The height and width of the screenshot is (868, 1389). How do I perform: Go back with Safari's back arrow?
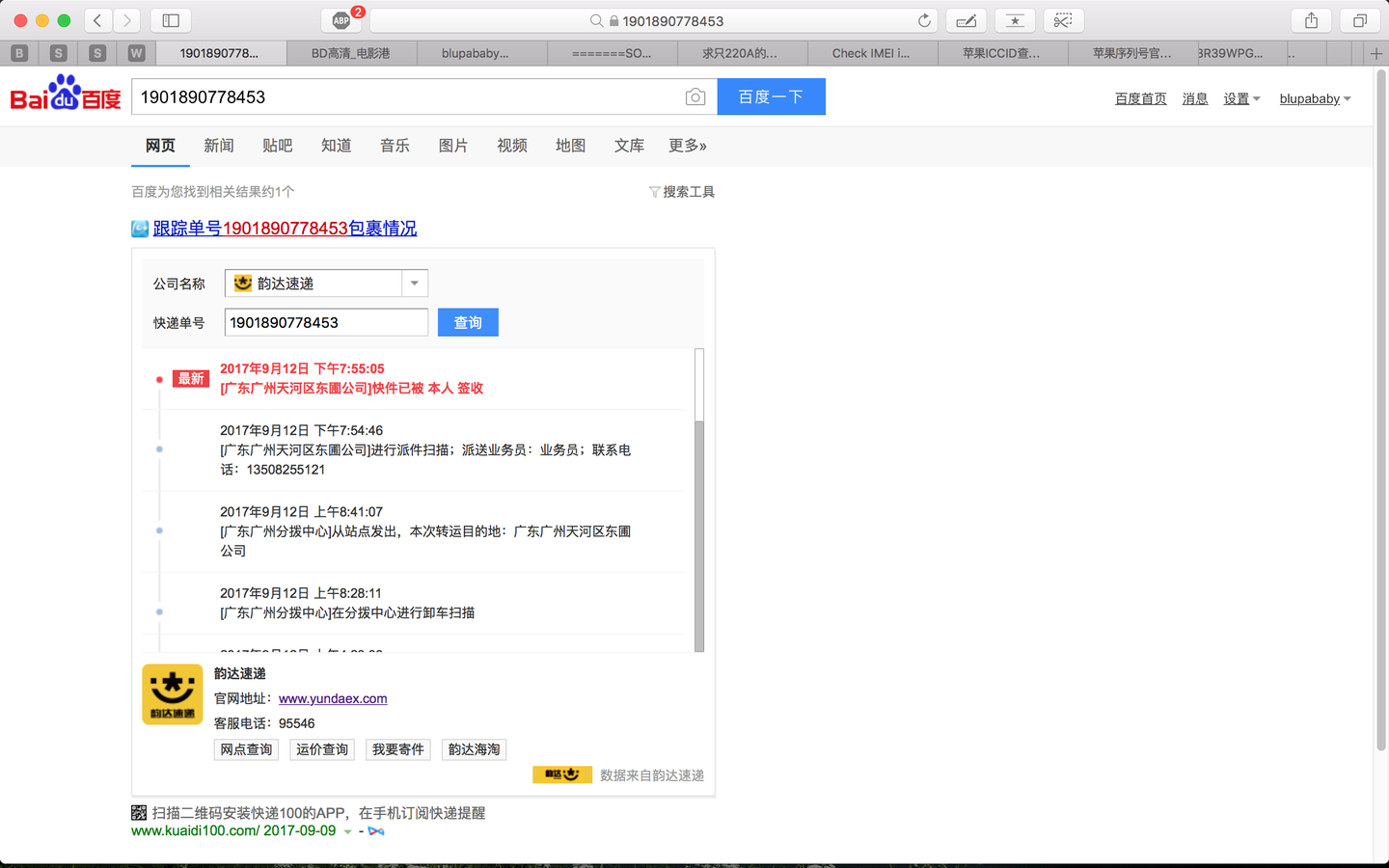[97, 20]
